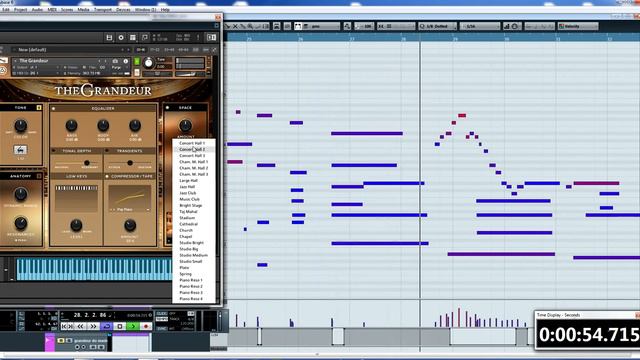Take snapshot with the camera icon
The image size is (640, 360).
pos(116,61)
